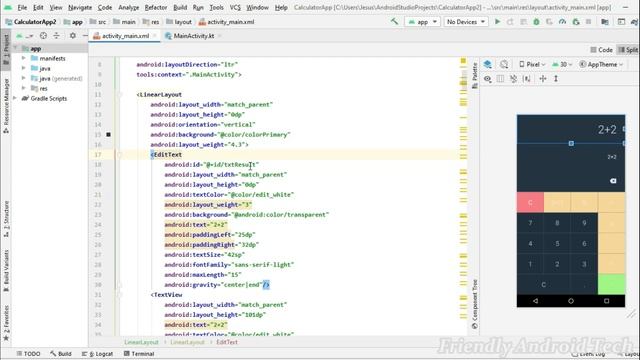Click the Apply Changes and Restart icon
Screen dimensions: 640x360
(x=510, y=22)
